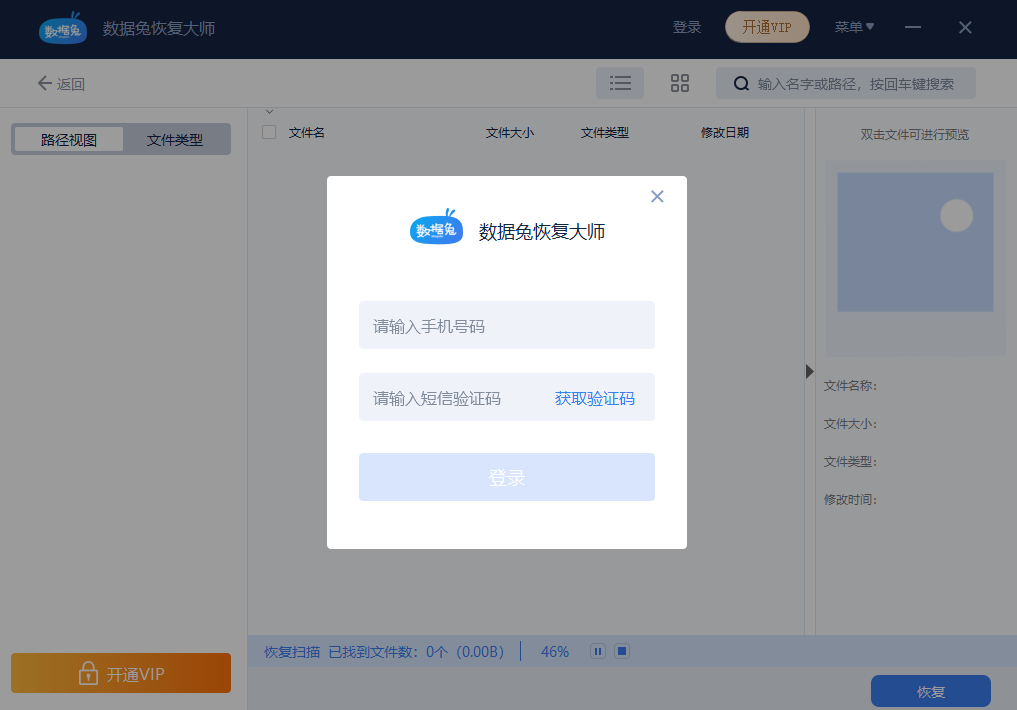The image size is (1017, 710).
Task: Click 获取验证码 to request SMS code
Action: (595, 397)
